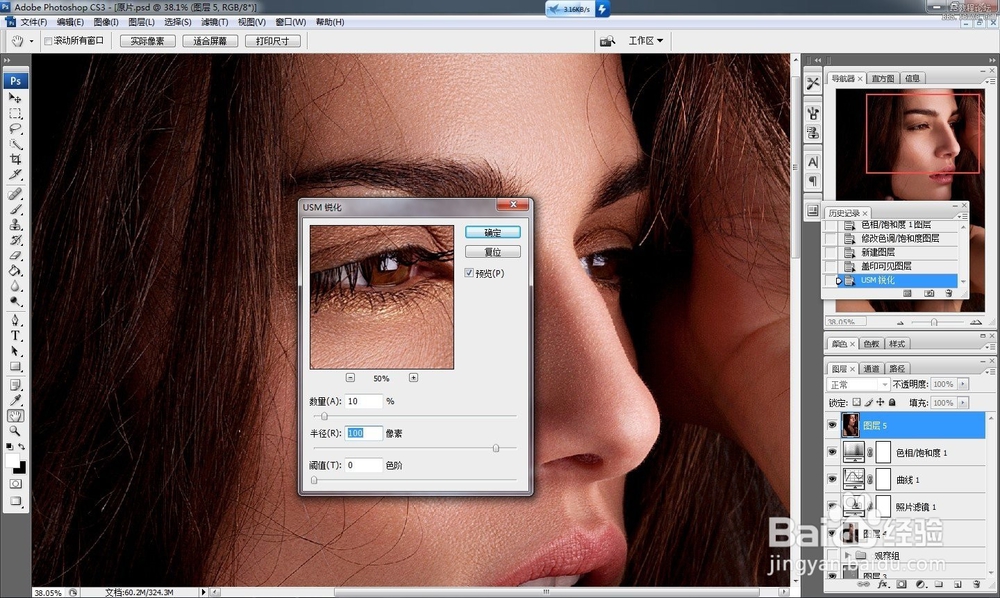Click the 适合屏幕 fit screen button
The height and width of the screenshot is (598, 1000).
pyautogui.click(x=210, y=41)
